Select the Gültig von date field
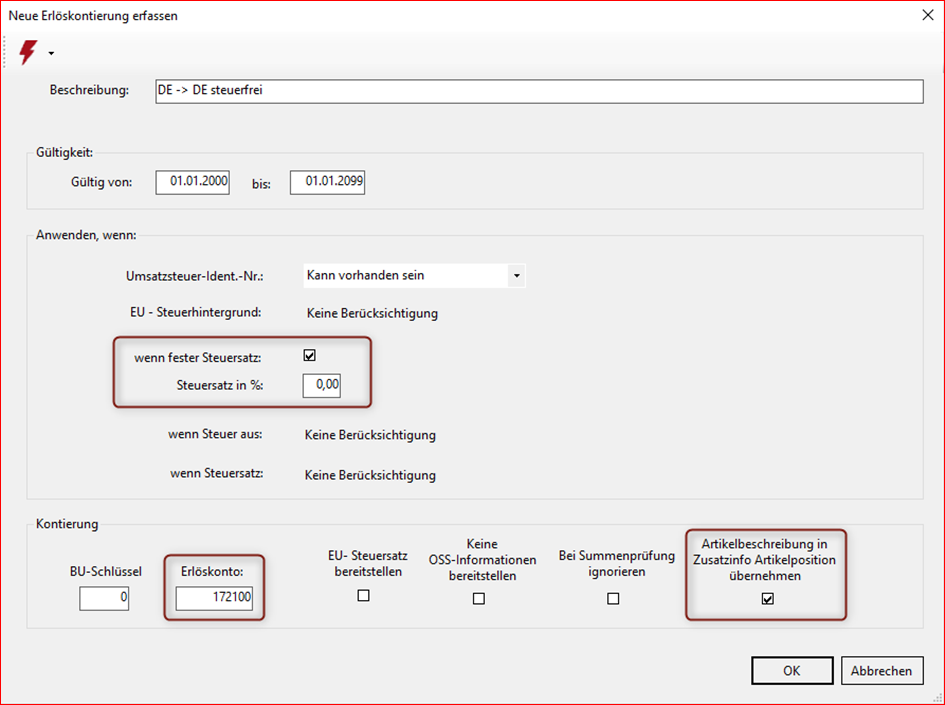Viewport: 945px width, 705px height. (x=192, y=182)
